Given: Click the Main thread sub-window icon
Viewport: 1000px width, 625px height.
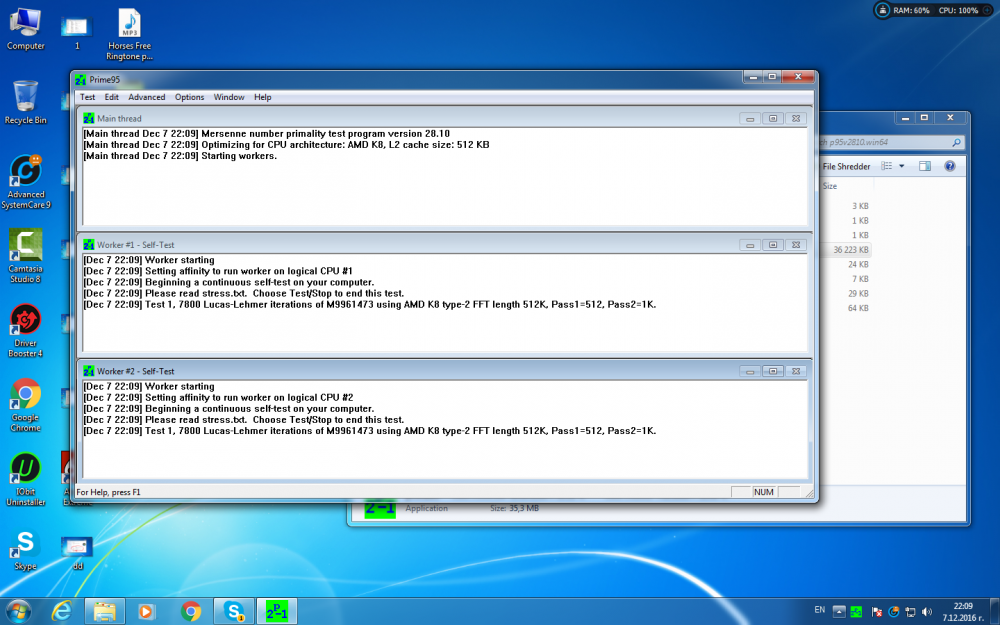Looking at the screenshot, I should pos(89,119).
